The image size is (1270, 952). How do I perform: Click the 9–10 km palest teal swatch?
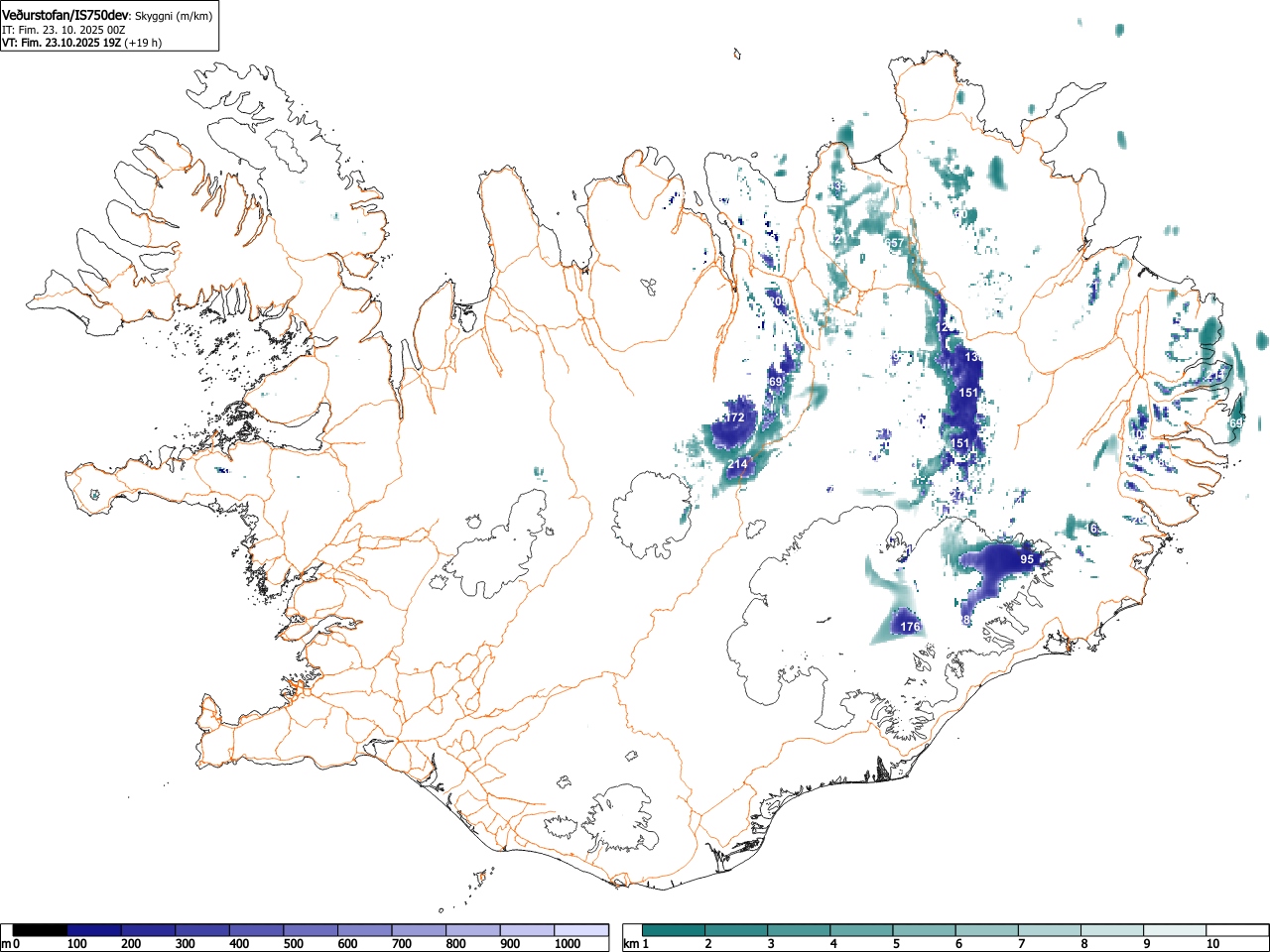pyautogui.click(x=1174, y=930)
